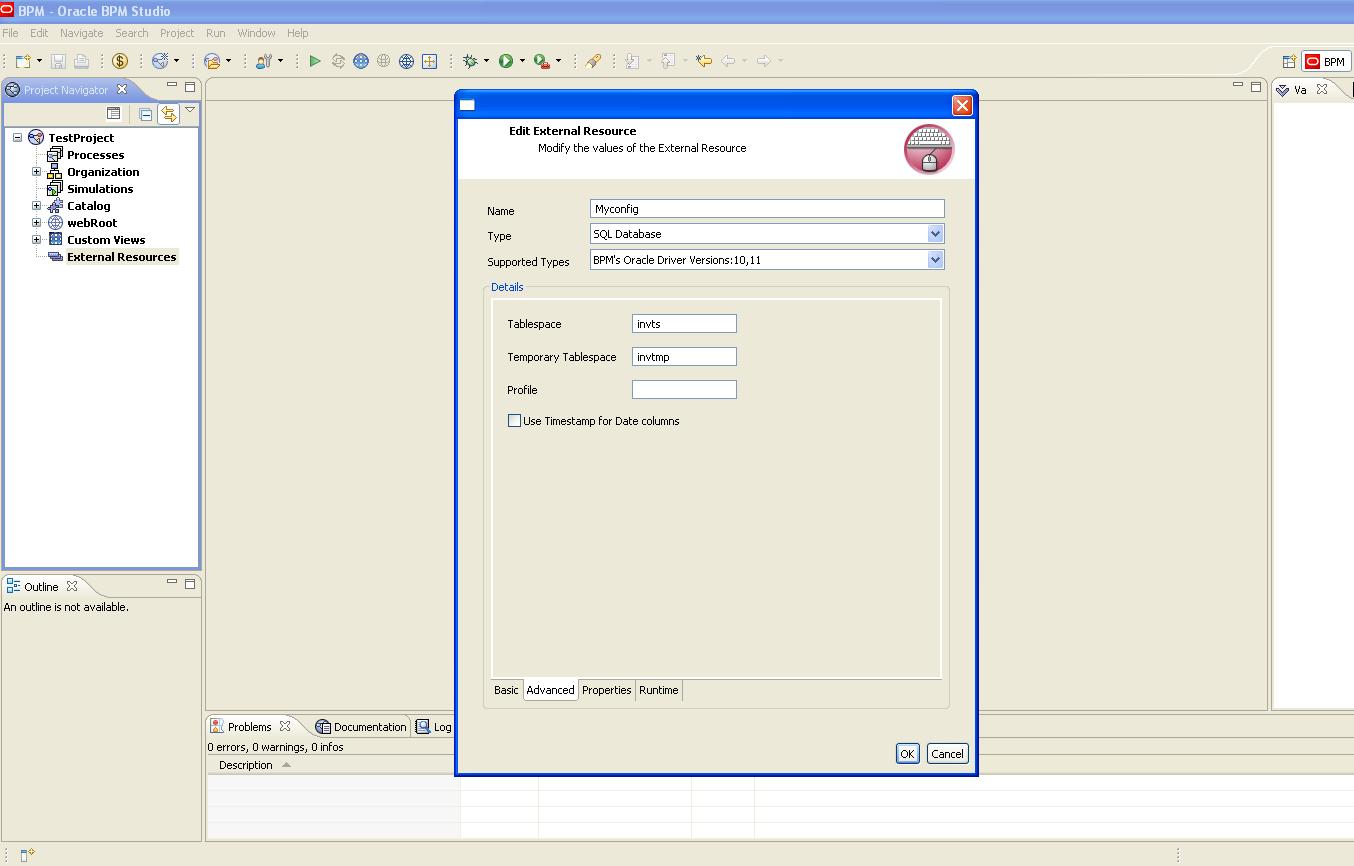
Task: Enable Use Timestamp for Date columns
Action: pyautogui.click(x=515, y=420)
